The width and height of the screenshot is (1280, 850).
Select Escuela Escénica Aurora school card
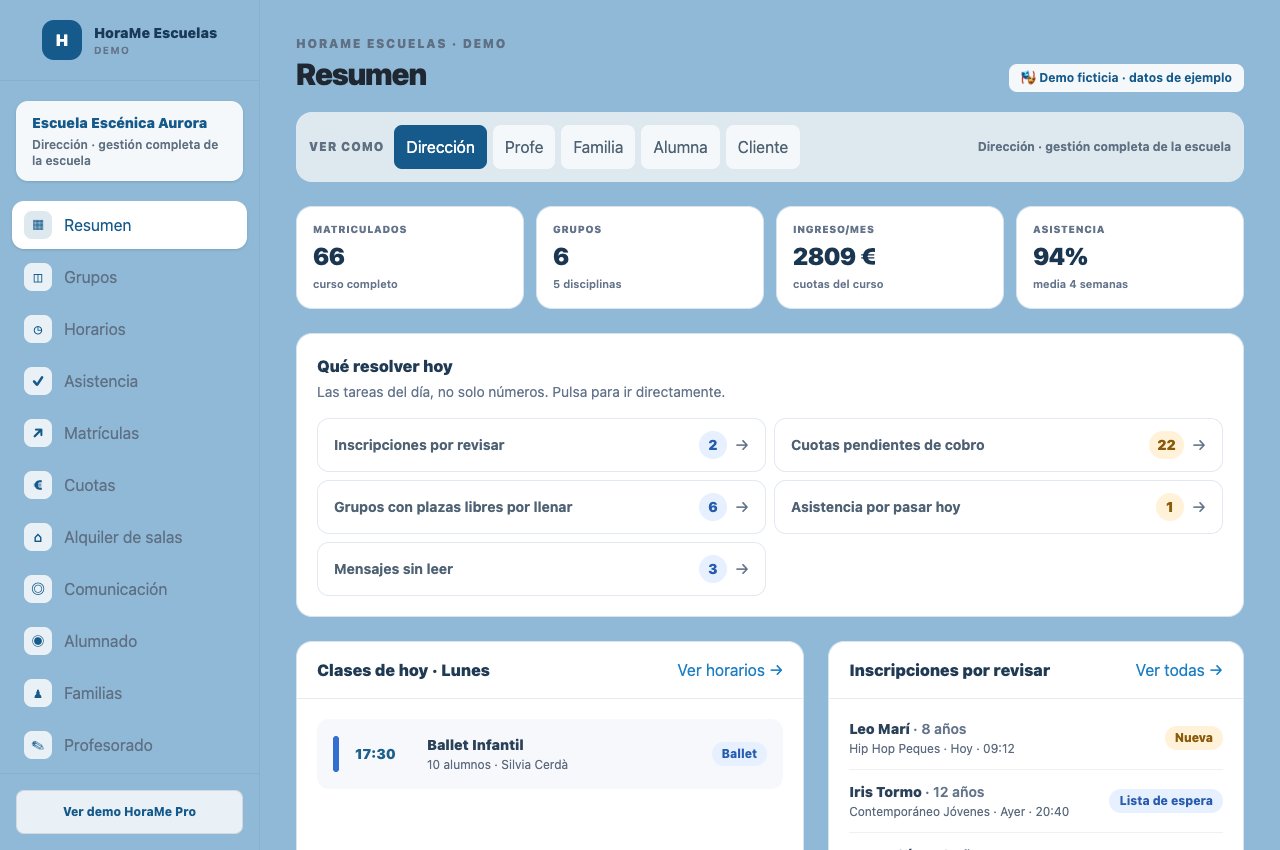click(x=129, y=141)
